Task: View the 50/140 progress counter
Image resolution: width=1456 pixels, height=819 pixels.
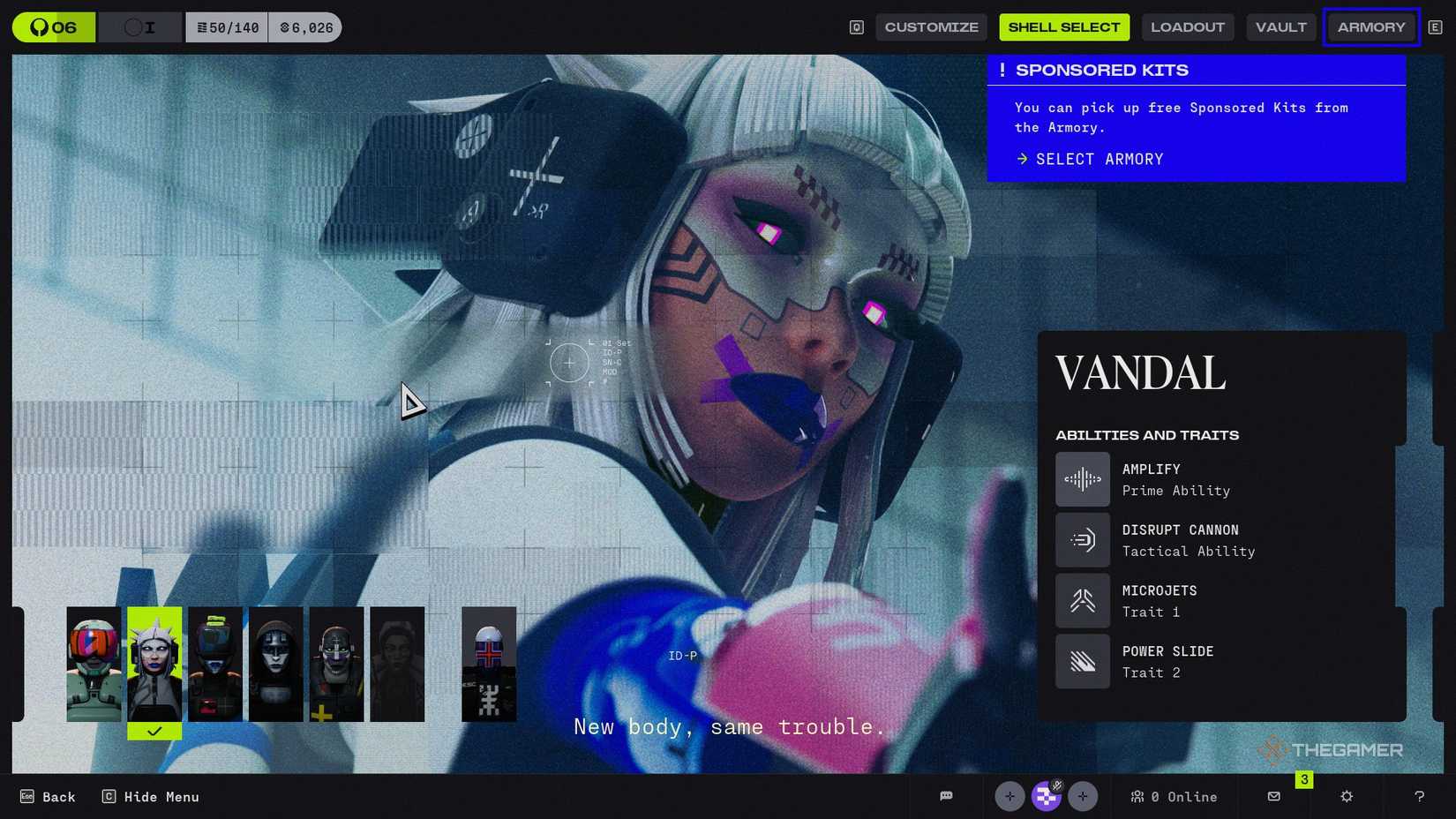Action: [228, 26]
